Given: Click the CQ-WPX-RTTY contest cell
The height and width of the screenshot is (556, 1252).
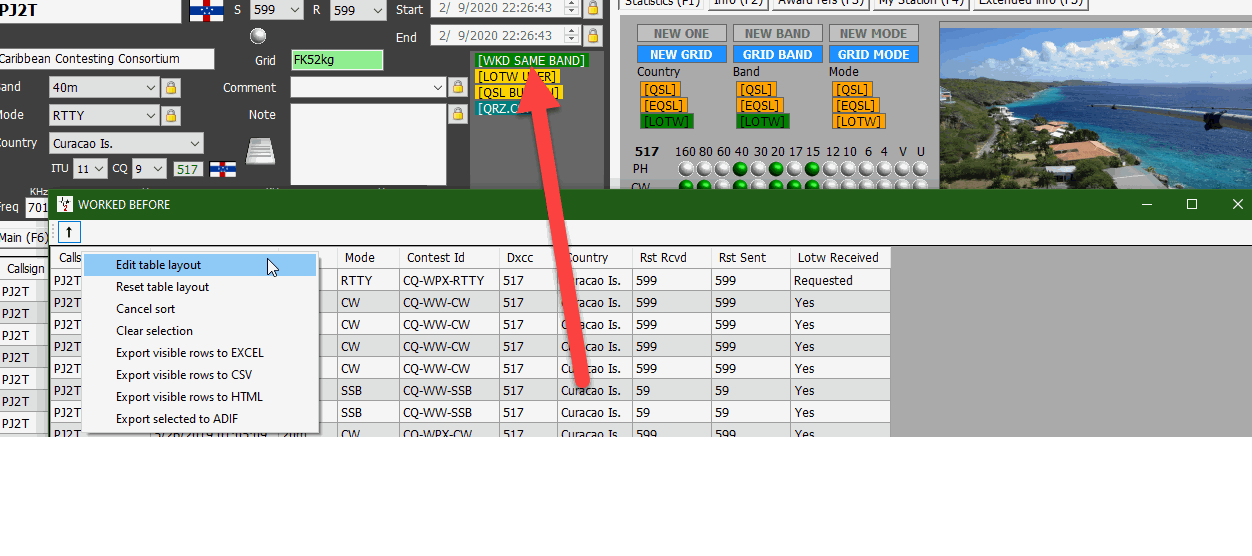Looking at the screenshot, I should click(449, 281).
